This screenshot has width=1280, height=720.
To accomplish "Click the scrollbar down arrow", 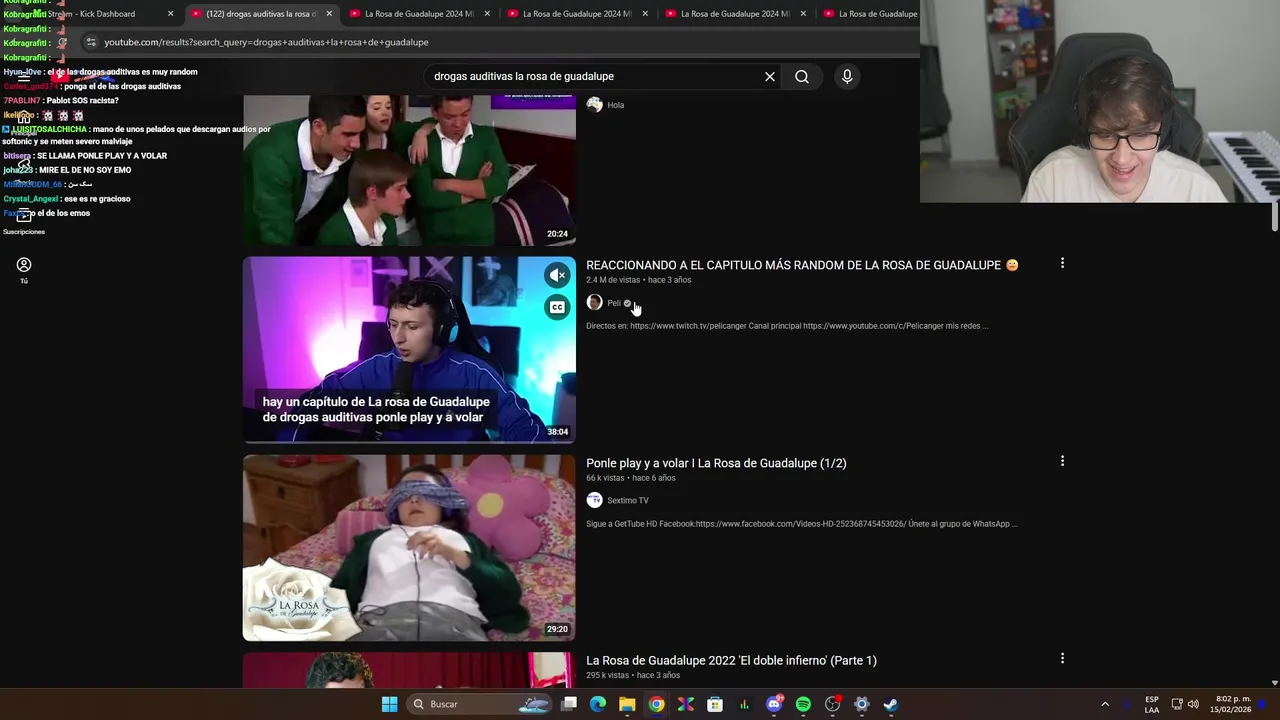I will click(1274, 683).
